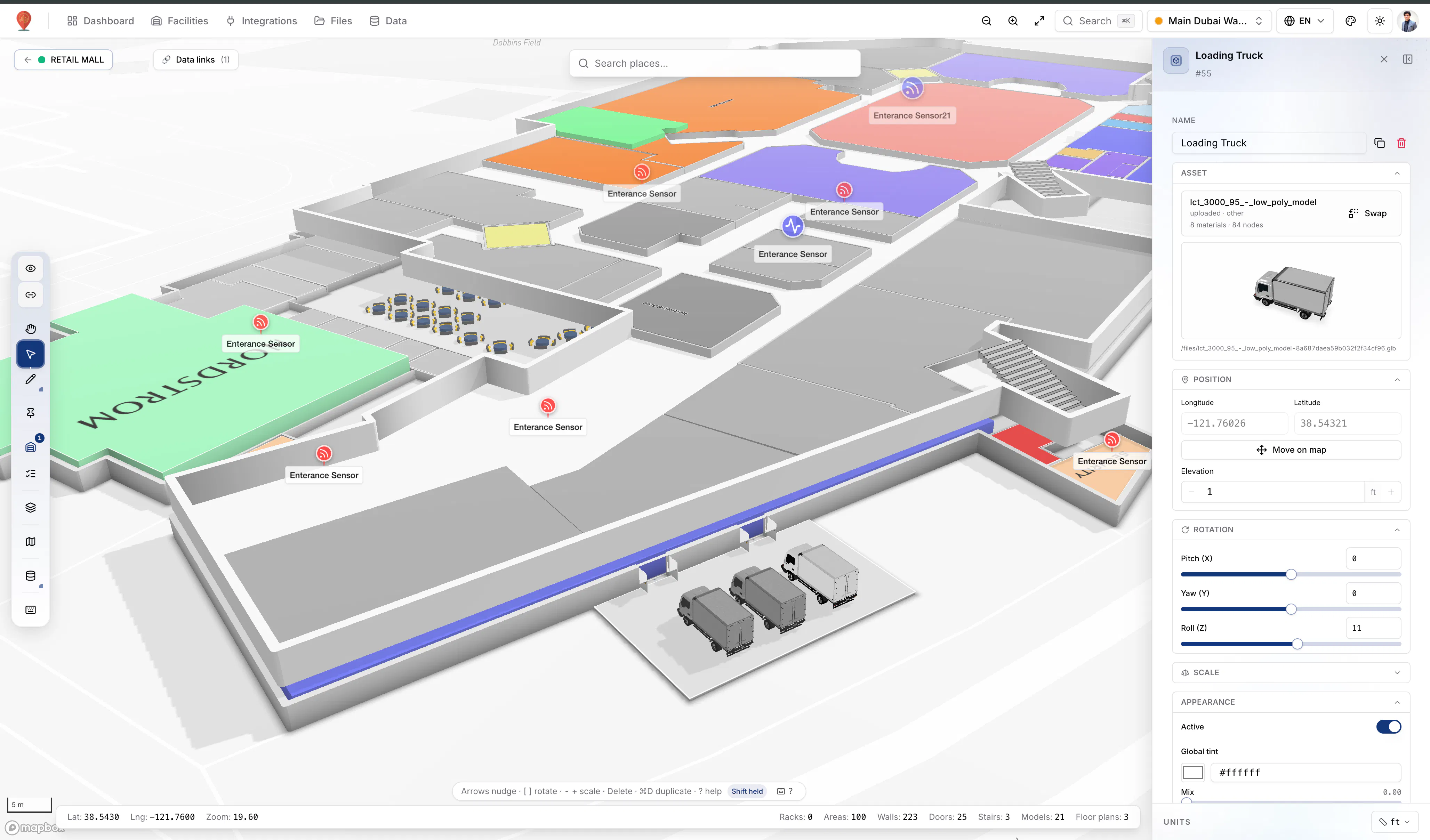Open the Data menu

pos(388,21)
